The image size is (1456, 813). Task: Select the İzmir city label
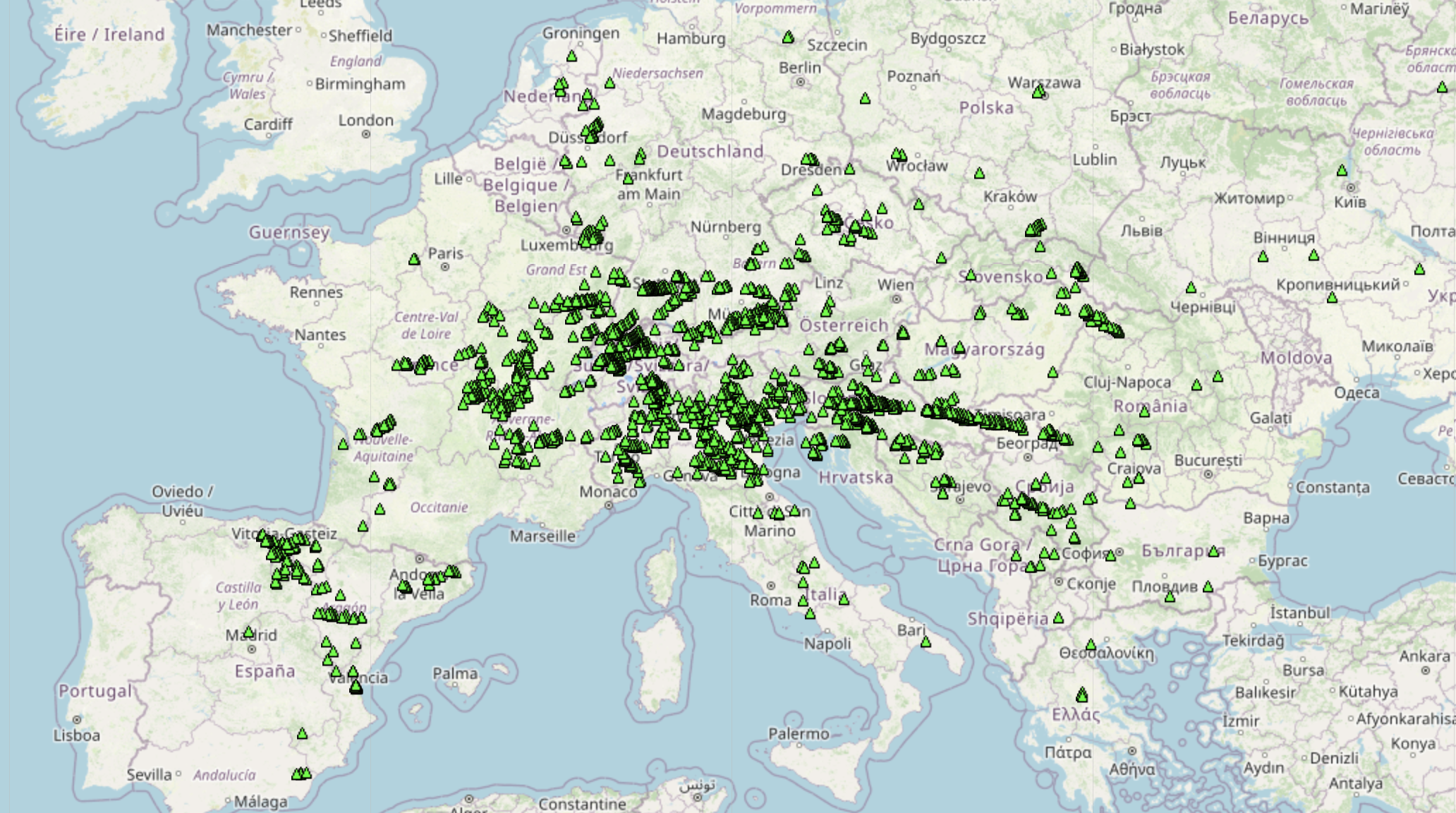point(1241,721)
